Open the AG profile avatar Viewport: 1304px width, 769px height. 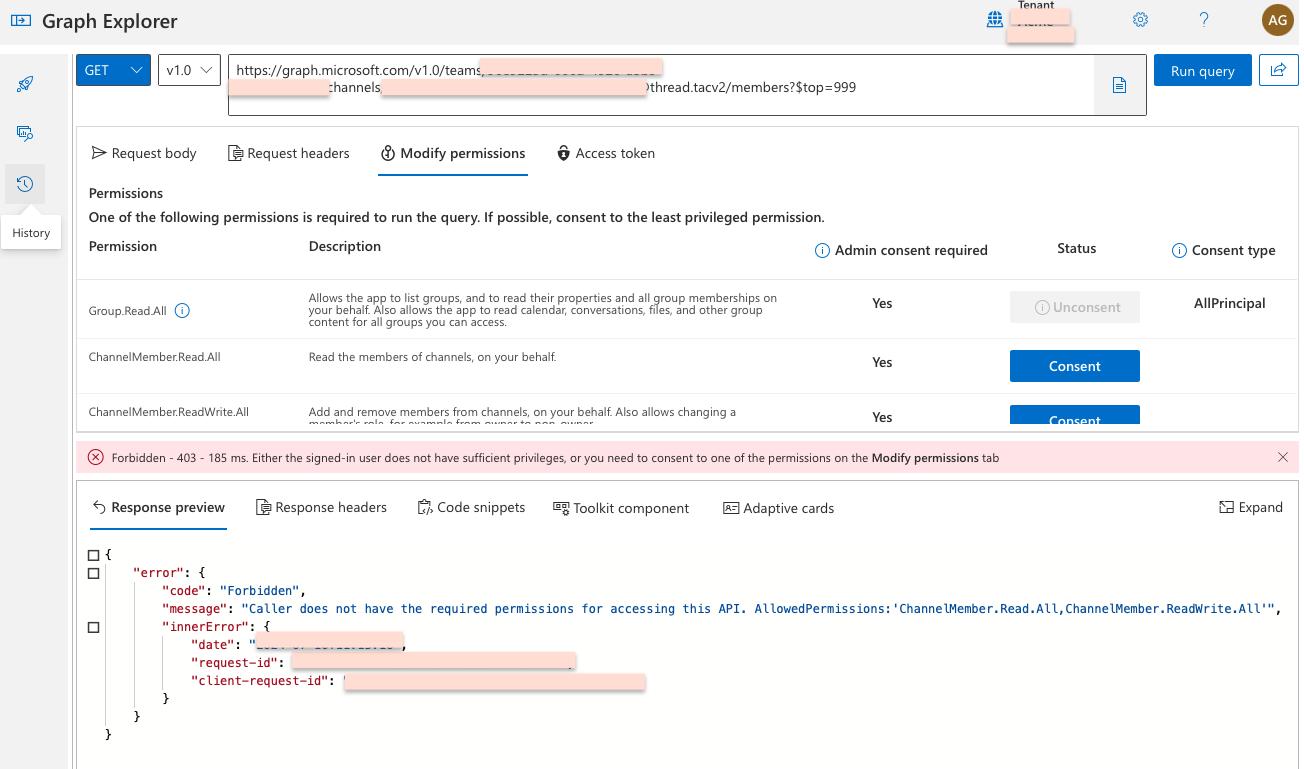click(x=1277, y=20)
